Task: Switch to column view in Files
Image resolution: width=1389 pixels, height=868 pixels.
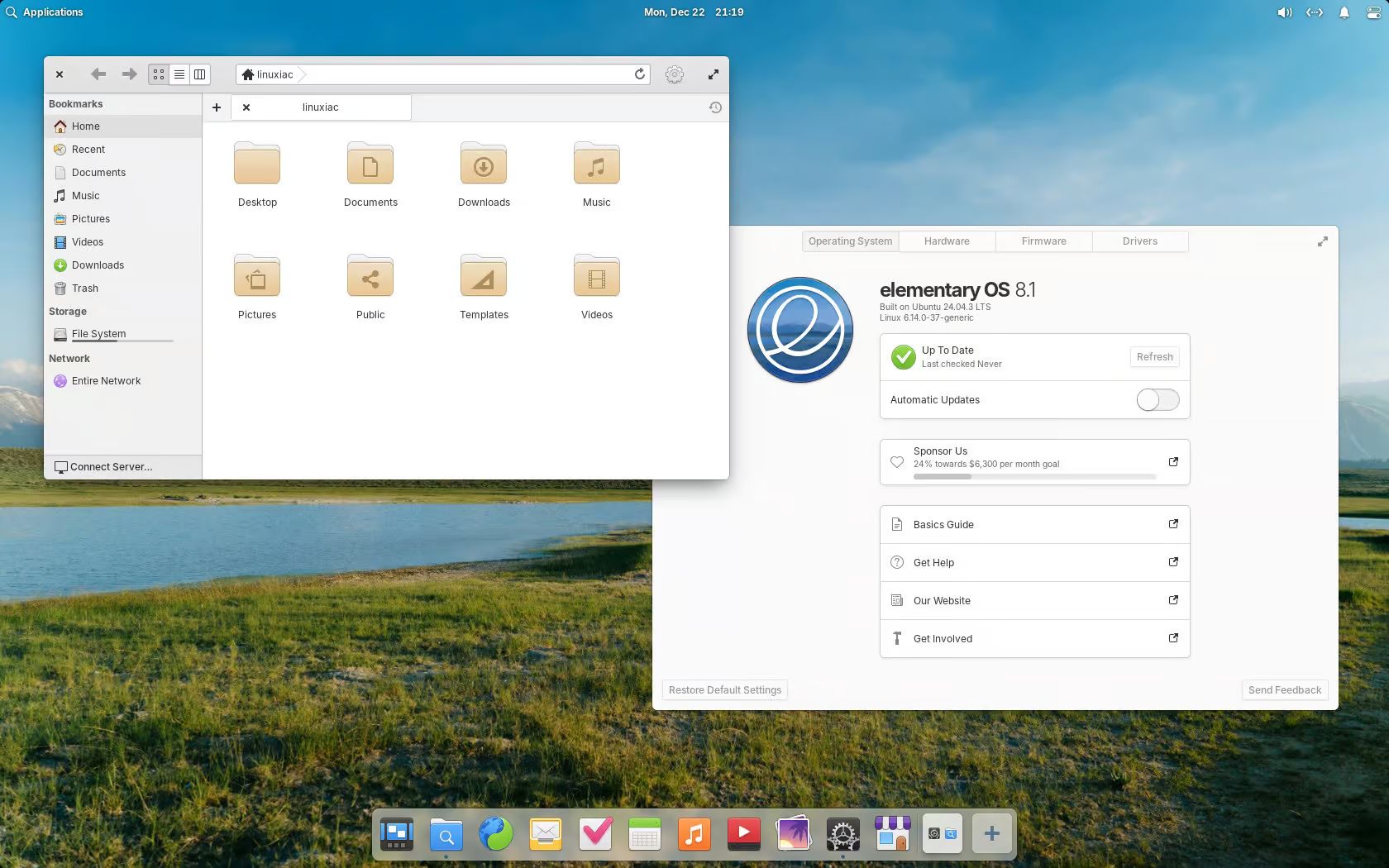Action: (200, 74)
